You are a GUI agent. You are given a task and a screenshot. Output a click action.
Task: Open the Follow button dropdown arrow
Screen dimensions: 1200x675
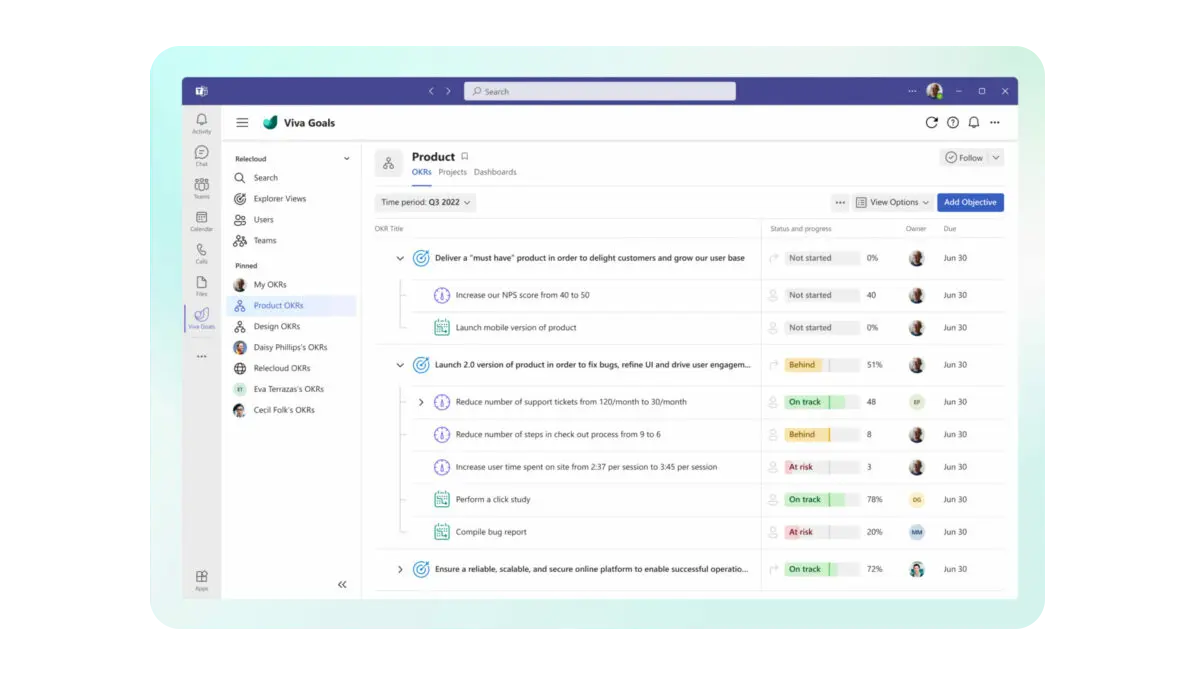pyautogui.click(x=996, y=158)
